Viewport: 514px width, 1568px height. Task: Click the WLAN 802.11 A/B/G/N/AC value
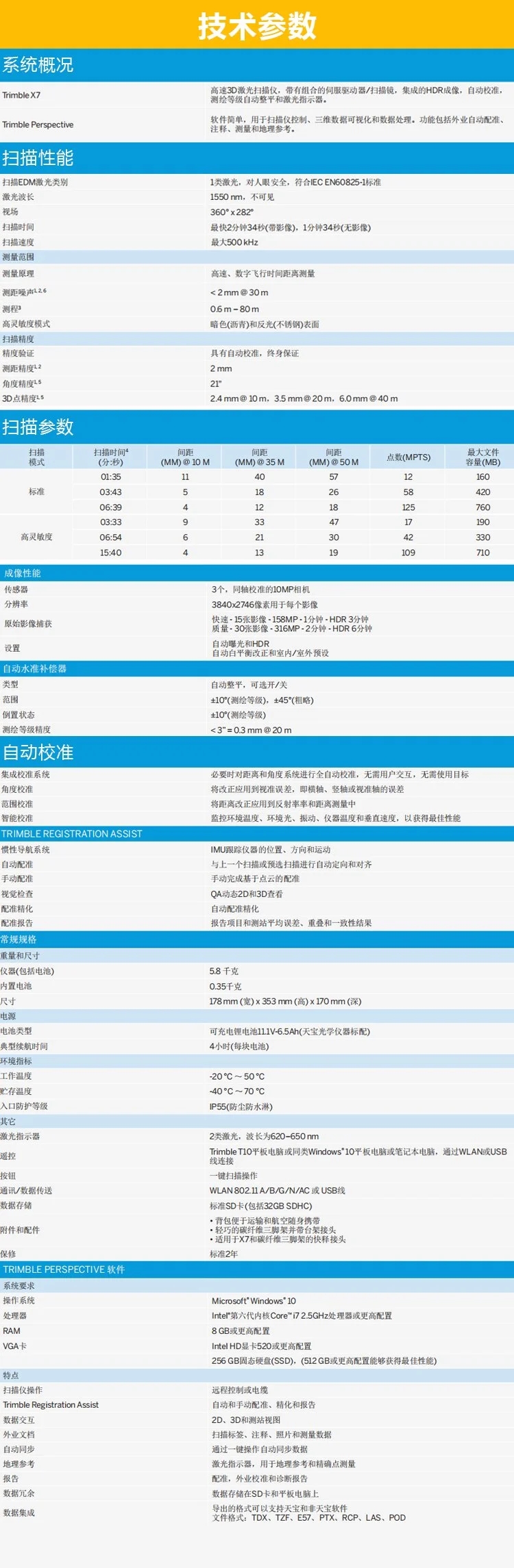[278, 1191]
